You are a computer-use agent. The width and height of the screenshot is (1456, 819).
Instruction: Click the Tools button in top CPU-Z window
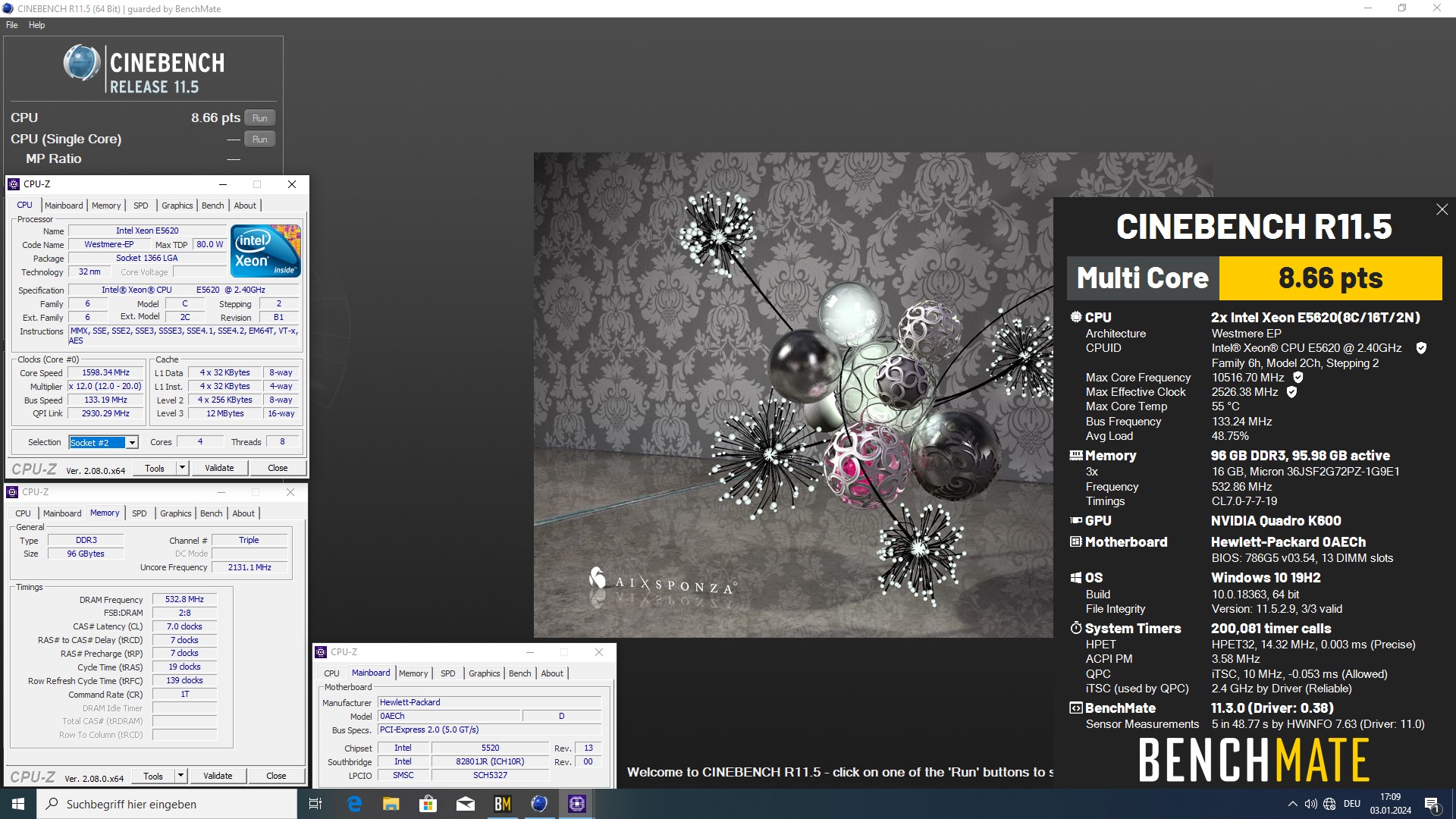point(155,468)
